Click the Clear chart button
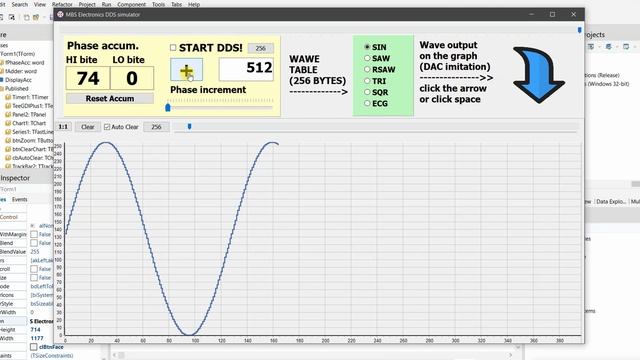This screenshot has height=360, width=640. 88,127
